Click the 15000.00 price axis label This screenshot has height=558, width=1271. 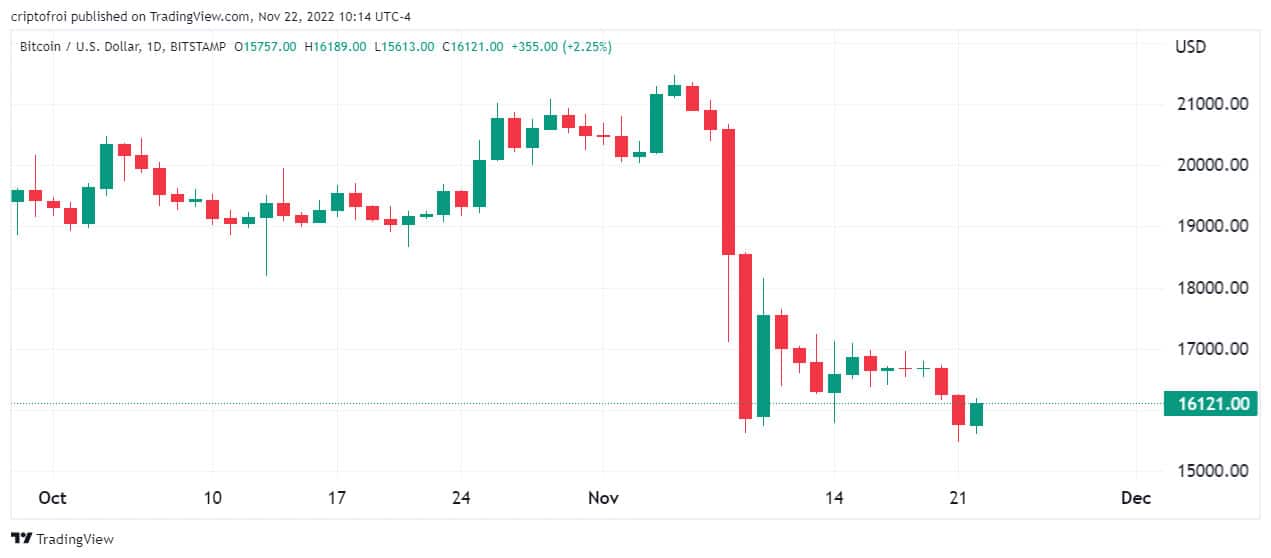point(1212,470)
